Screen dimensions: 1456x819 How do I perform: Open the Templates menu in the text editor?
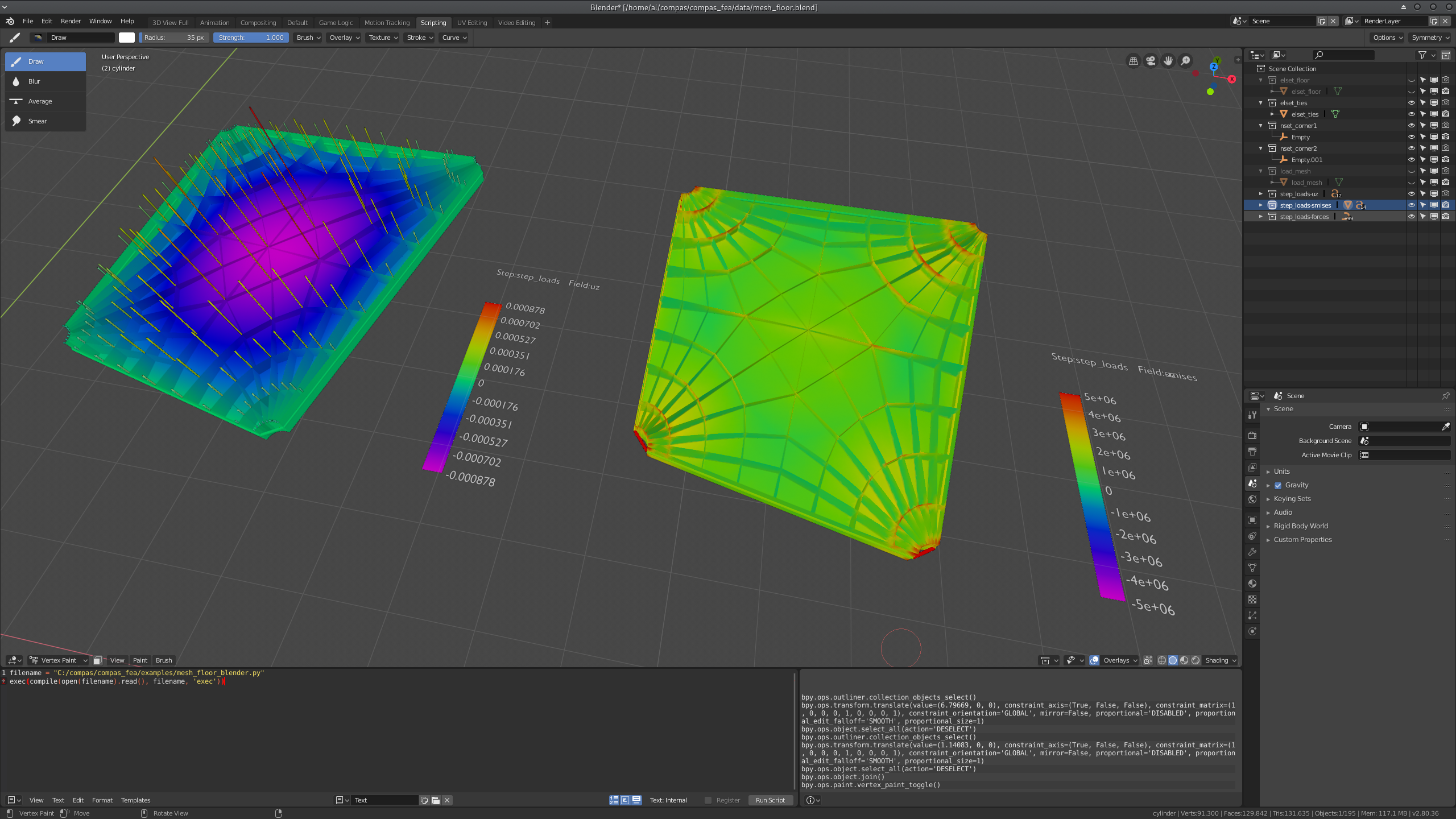coord(135,800)
